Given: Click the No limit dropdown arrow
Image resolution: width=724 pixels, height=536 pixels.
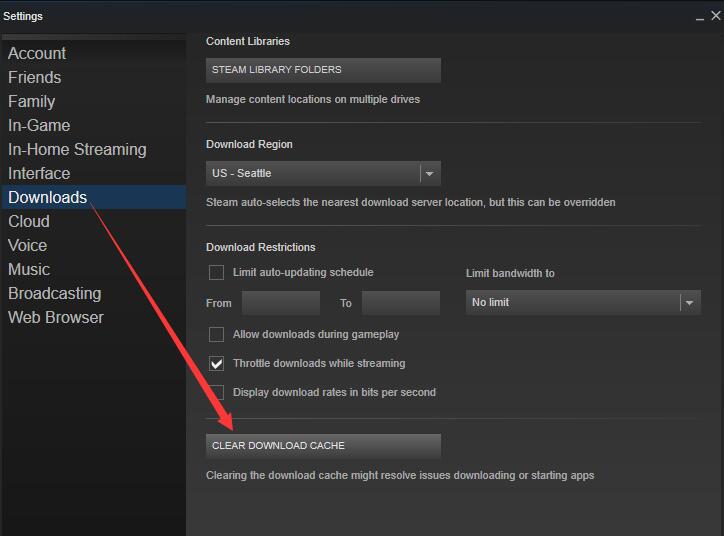Looking at the screenshot, I should pos(690,303).
